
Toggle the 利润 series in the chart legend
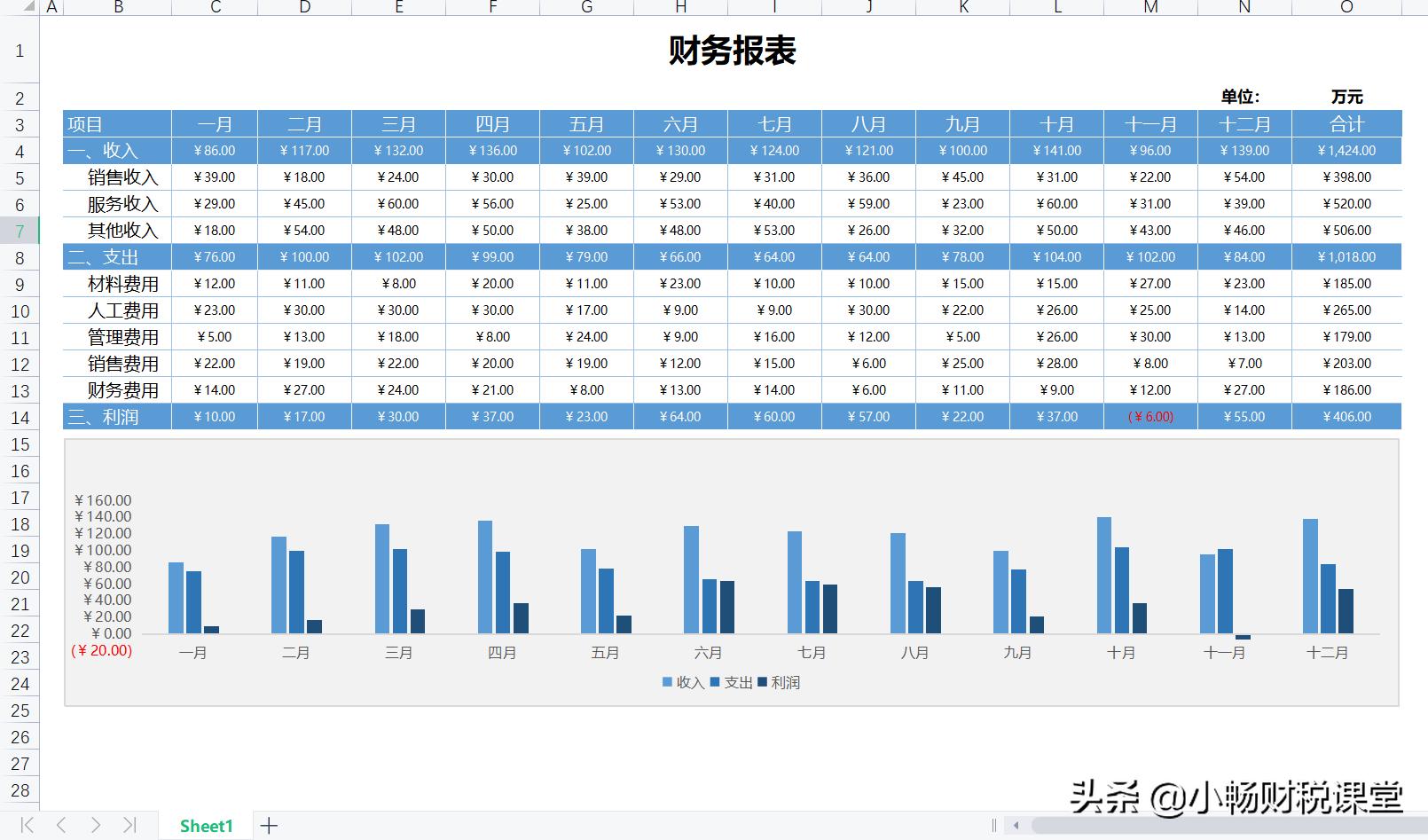coord(782,682)
